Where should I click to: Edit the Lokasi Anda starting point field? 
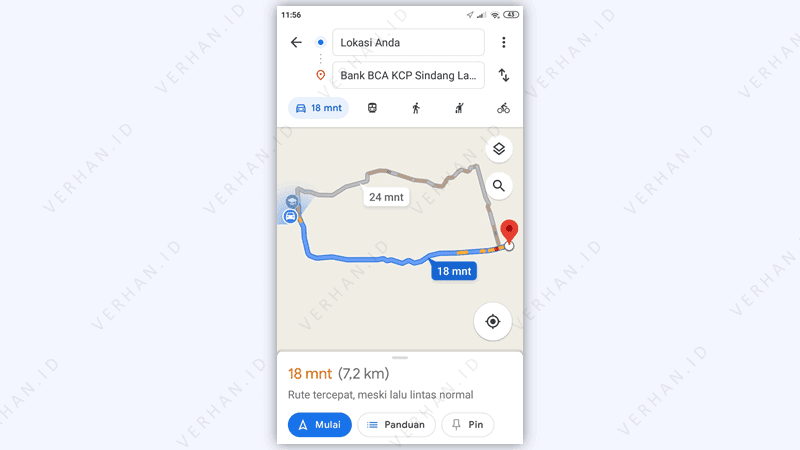[408, 42]
